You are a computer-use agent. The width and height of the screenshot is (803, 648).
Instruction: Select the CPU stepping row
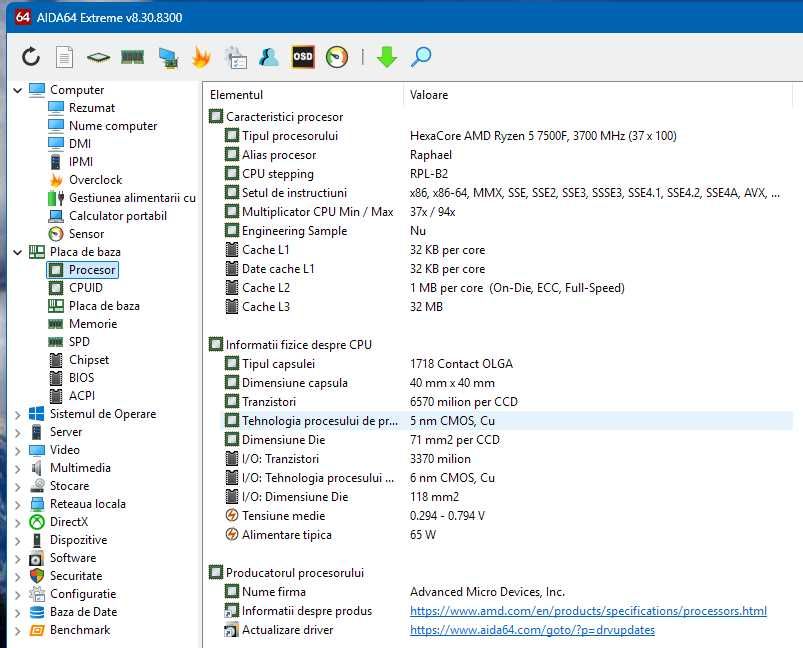coord(507,174)
